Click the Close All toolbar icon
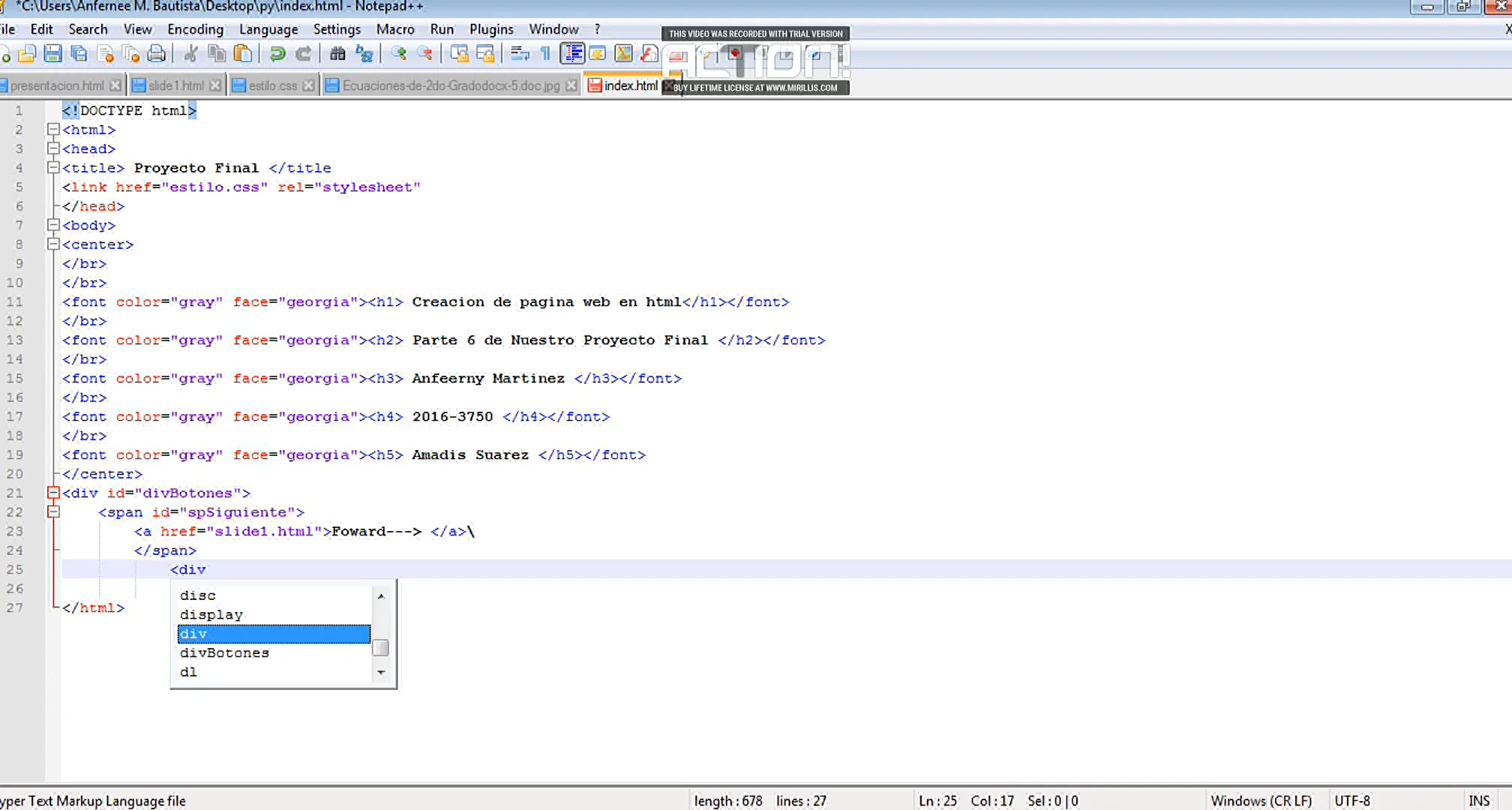 pyautogui.click(x=131, y=54)
